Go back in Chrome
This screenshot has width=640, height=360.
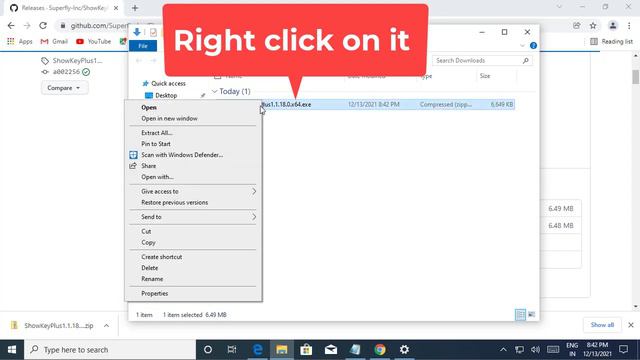click(11, 25)
